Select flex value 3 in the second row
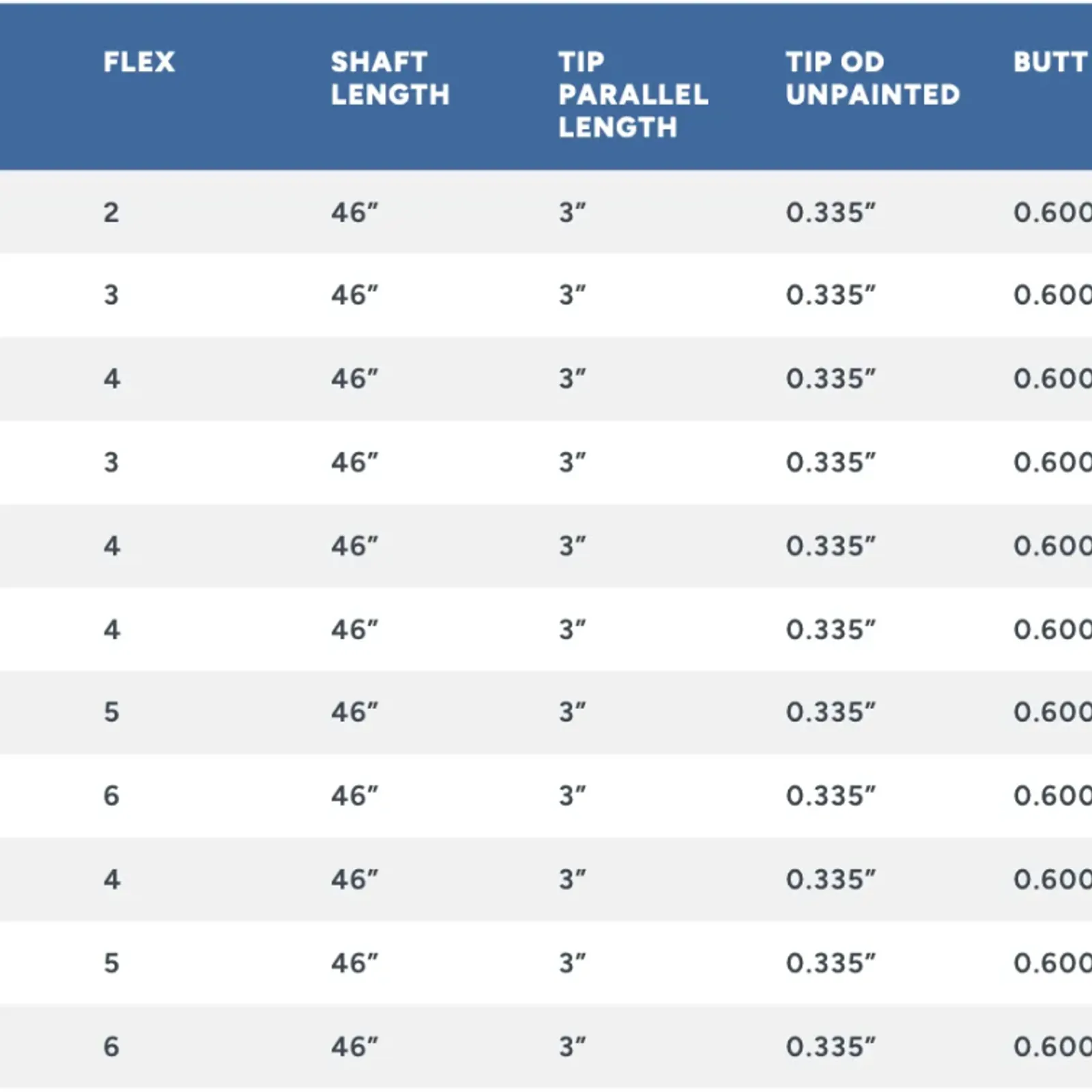 tap(111, 296)
